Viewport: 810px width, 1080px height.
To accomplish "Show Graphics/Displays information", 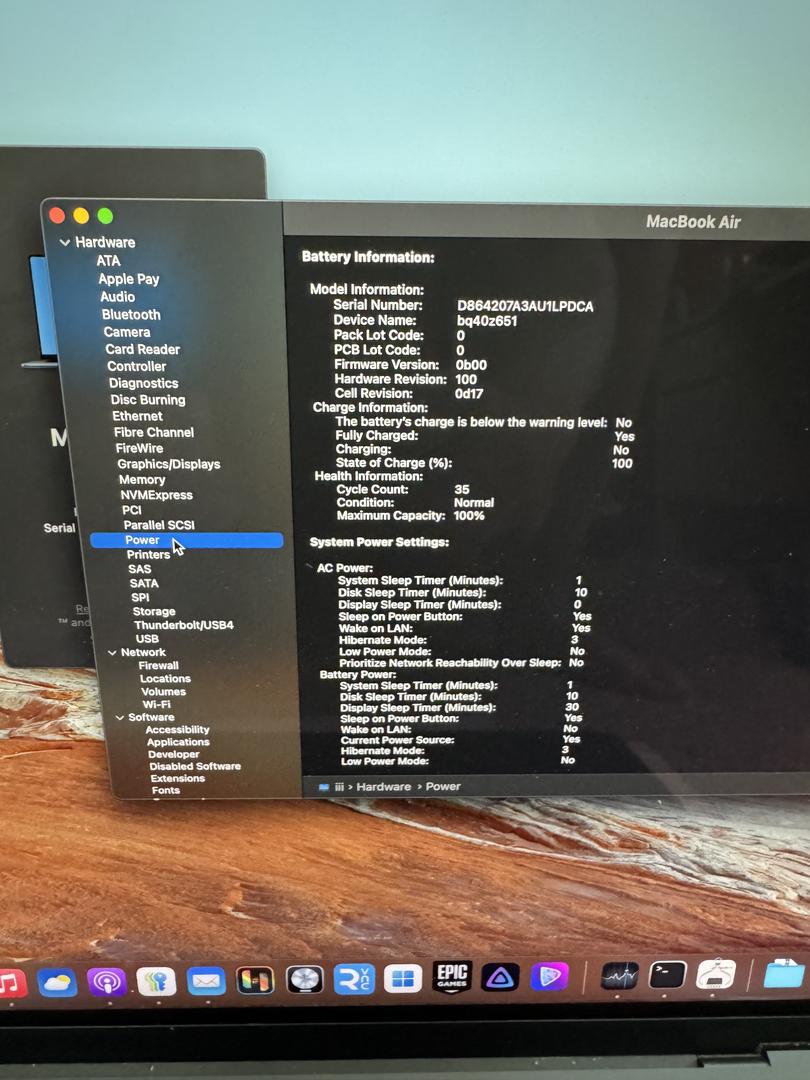I will coord(169,464).
